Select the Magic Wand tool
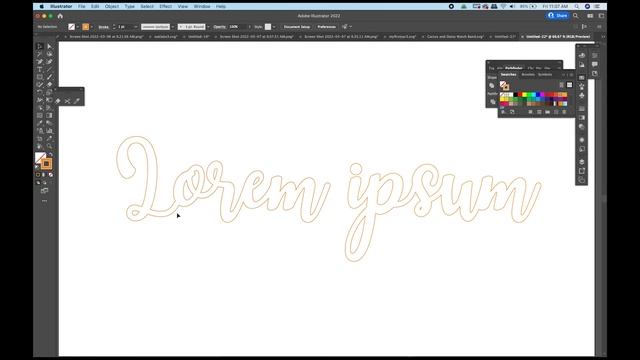Image resolution: width=640 pixels, height=360 pixels. [x=40, y=54]
